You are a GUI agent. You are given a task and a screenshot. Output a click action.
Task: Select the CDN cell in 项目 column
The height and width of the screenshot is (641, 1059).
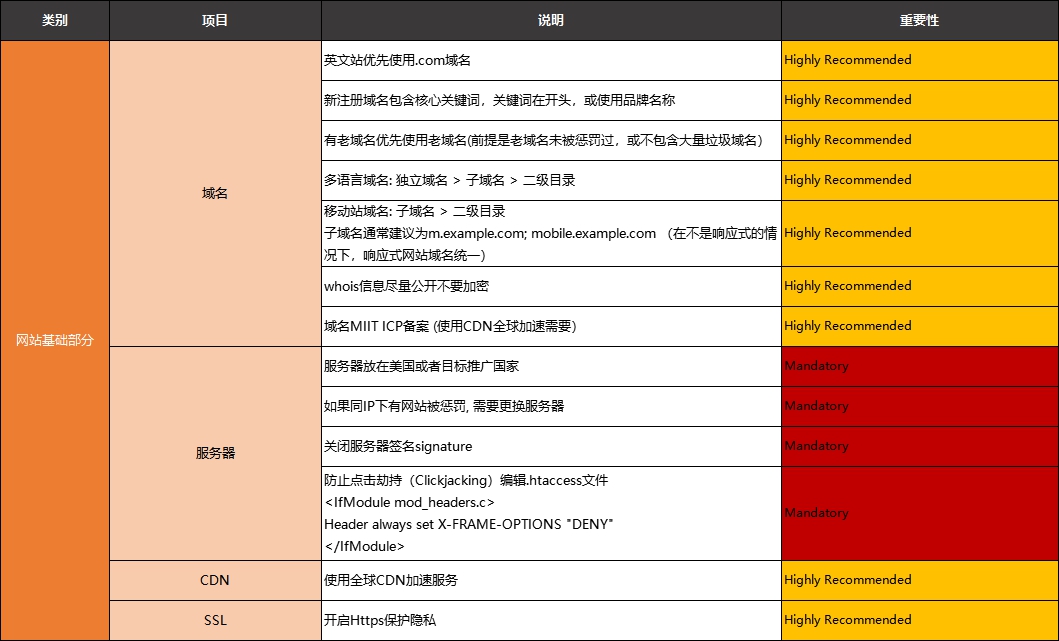pos(215,580)
